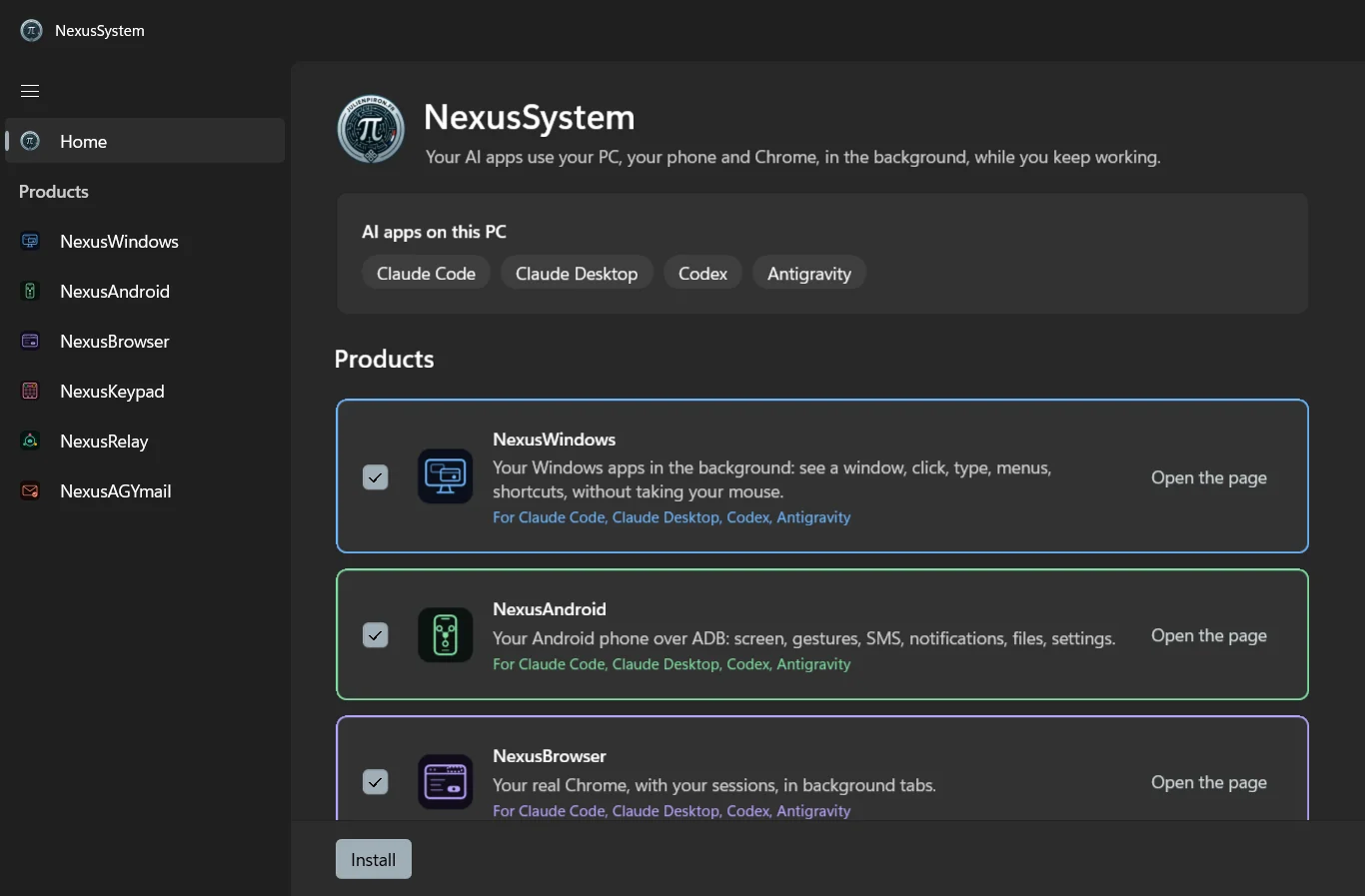This screenshot has width=1365, height=896.
Task: Click the NexusSystem title bar logo
Action: coord(32,31)
